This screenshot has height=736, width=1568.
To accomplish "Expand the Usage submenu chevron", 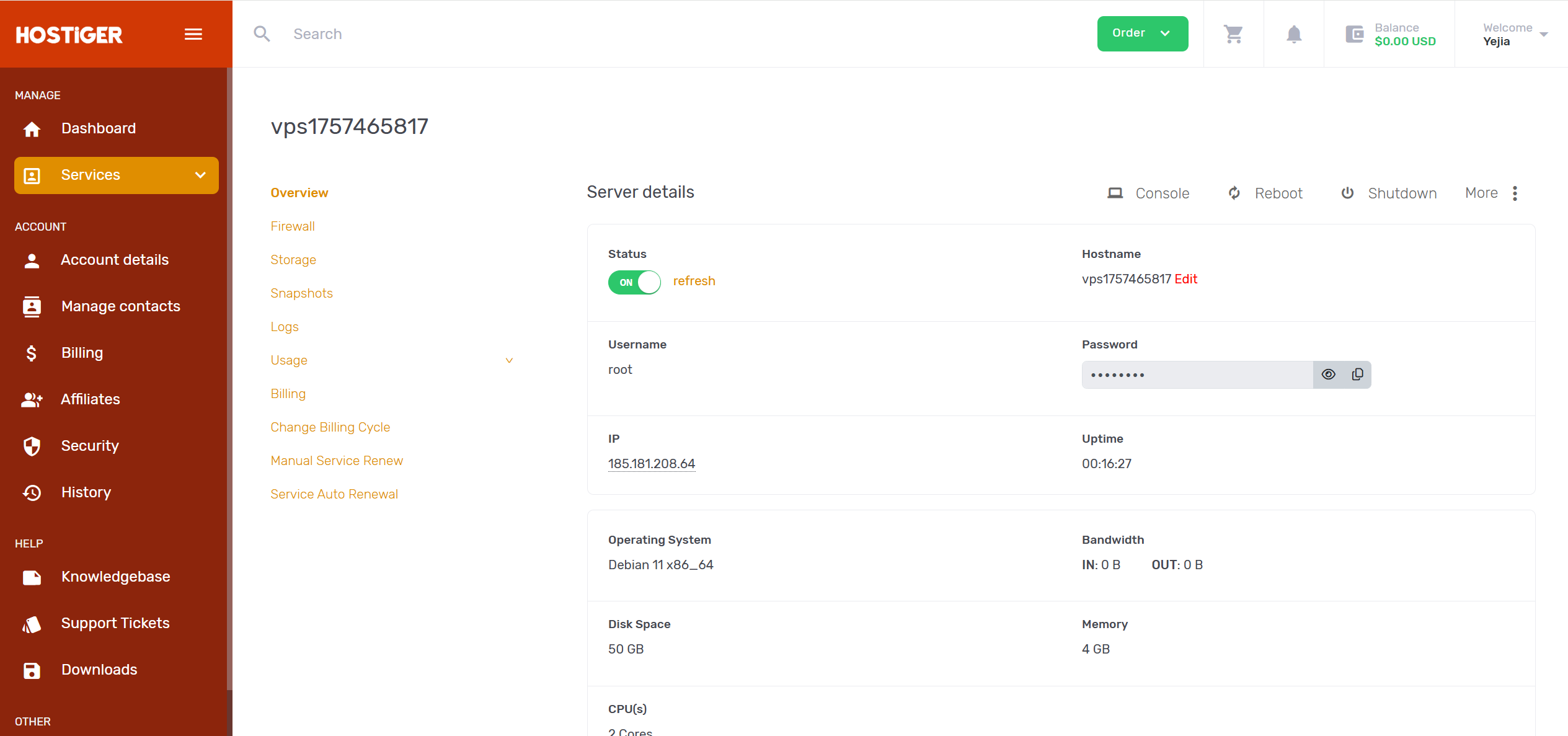I will (509, 360).
